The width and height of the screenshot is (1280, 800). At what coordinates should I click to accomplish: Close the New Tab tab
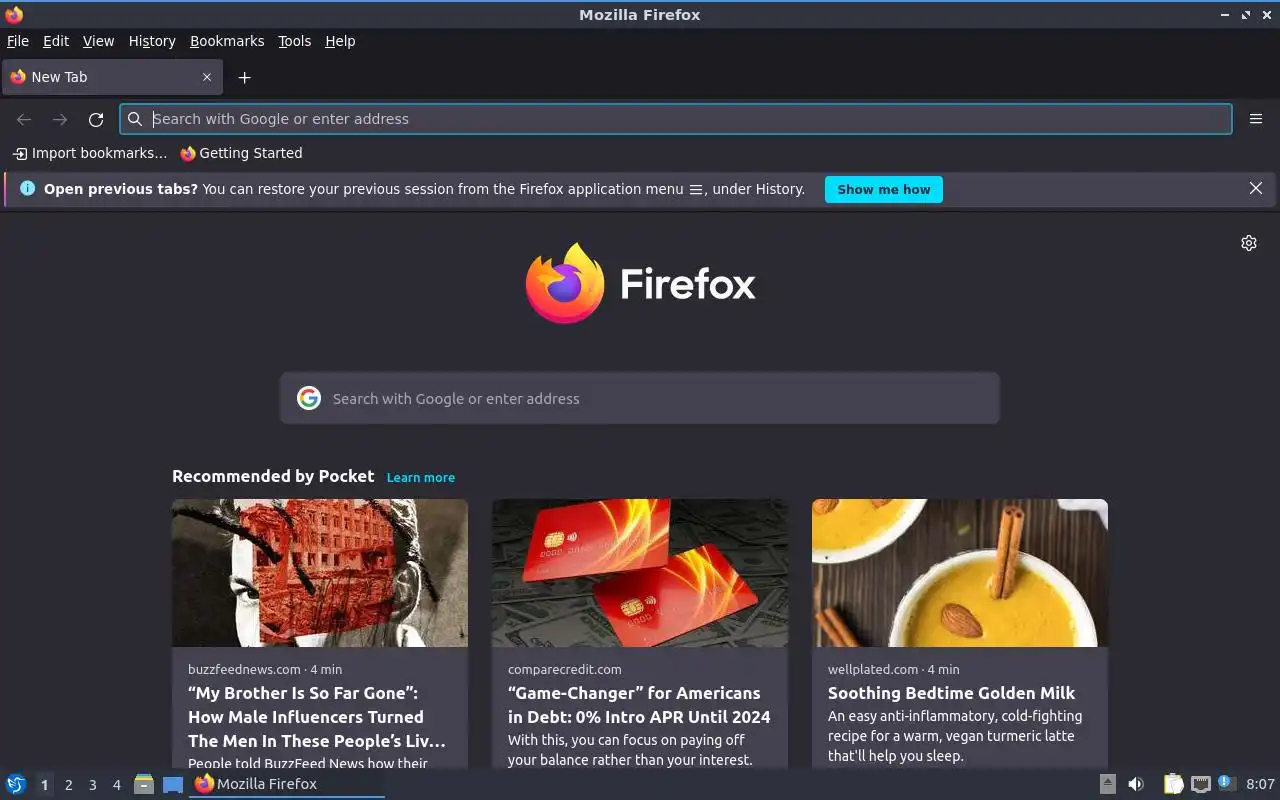207,77
